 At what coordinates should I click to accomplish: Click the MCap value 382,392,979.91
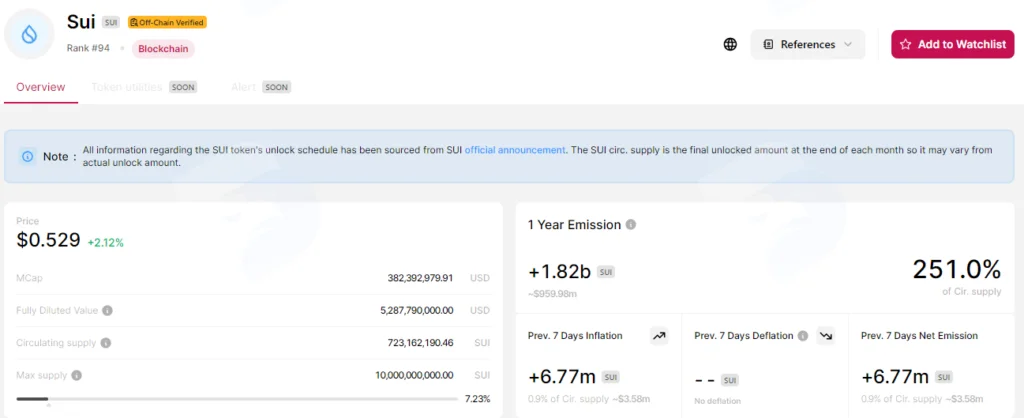pos(420,278)
